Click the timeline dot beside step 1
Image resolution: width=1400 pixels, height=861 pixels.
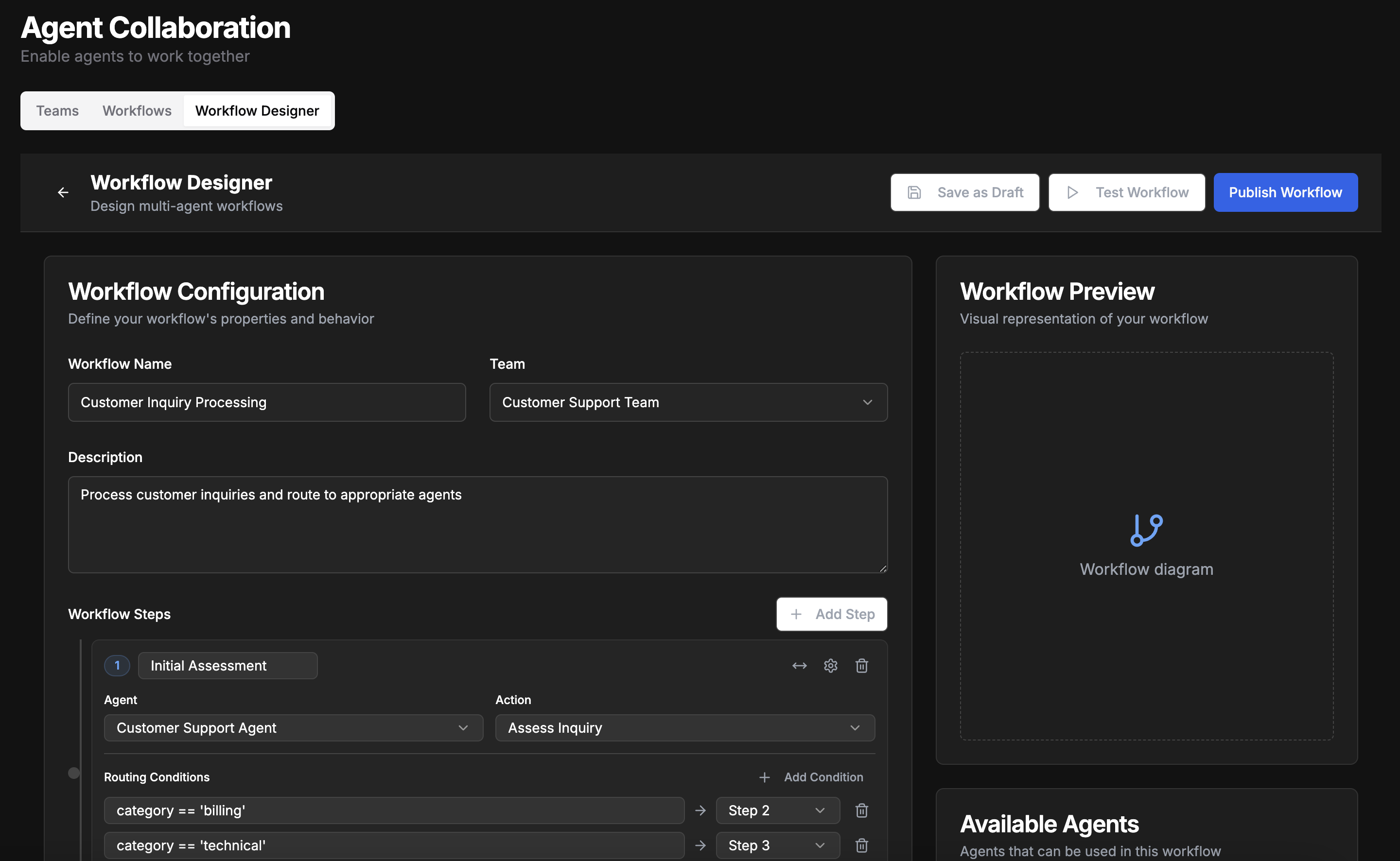(x=74, y=773)
